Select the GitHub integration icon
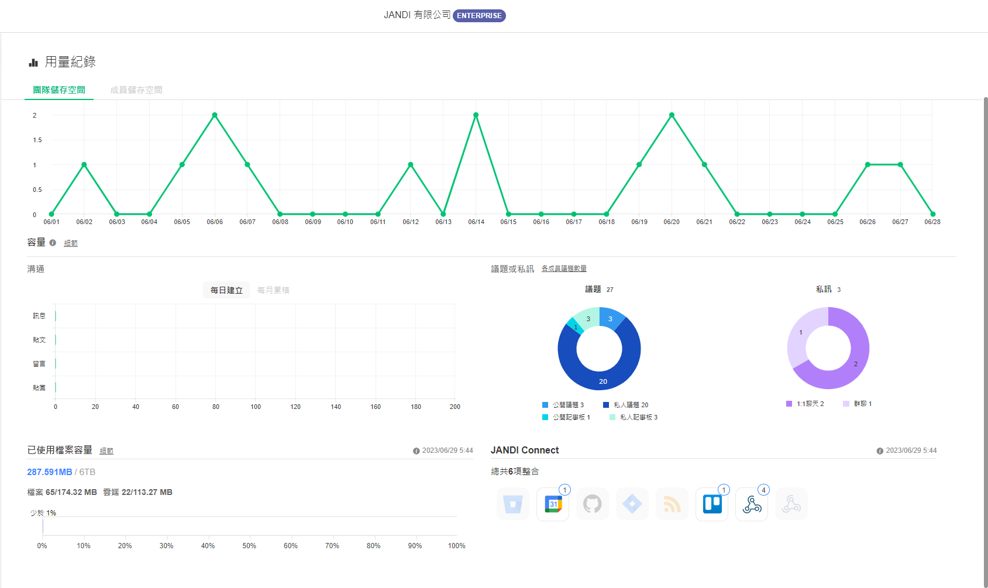Image resolution: width=988 pixels, height=588 pixels. [x=592, y=505]
